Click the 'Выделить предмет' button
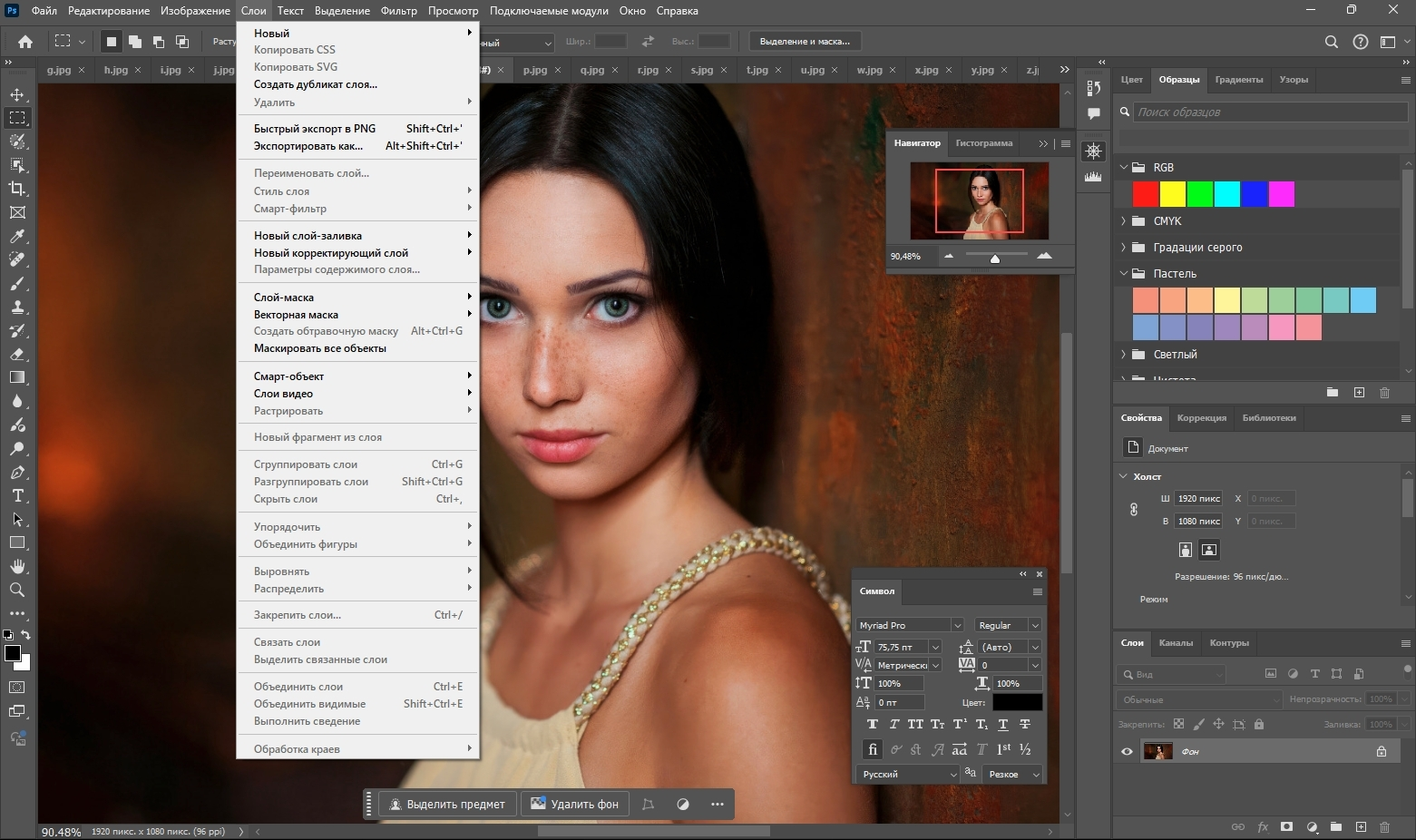 click(447, 804)
